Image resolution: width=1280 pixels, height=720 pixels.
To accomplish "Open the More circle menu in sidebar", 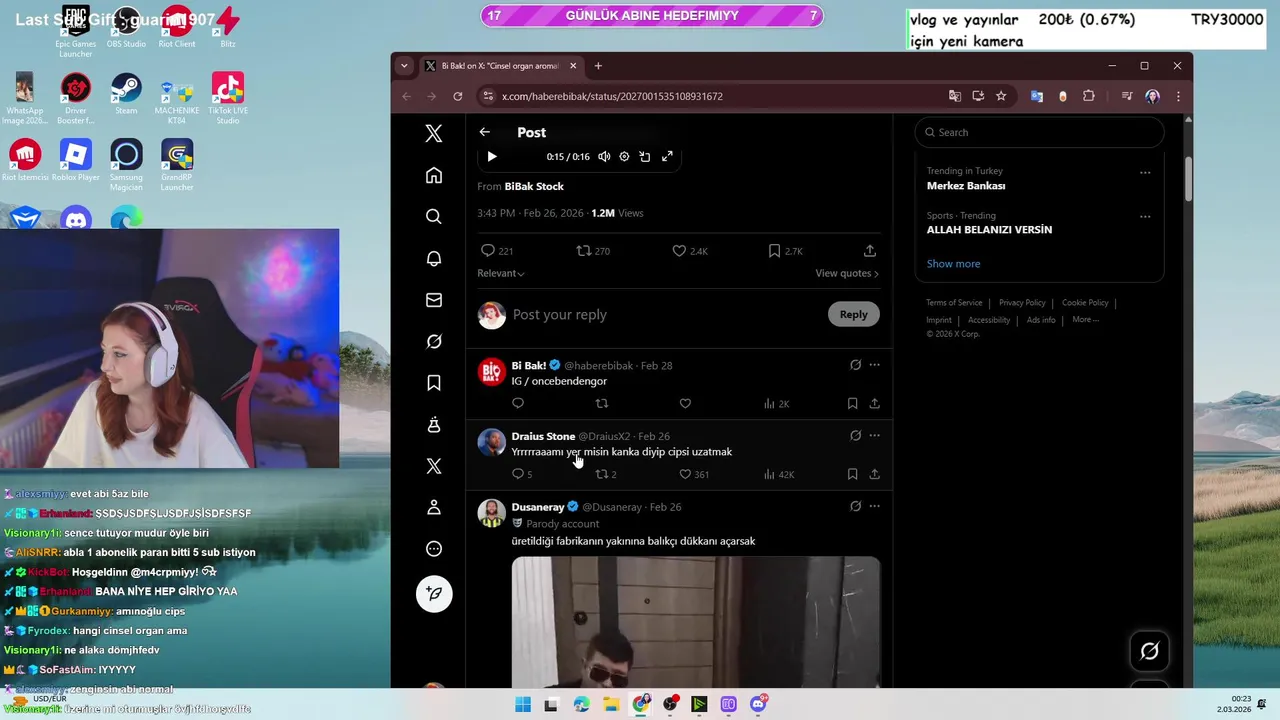I will [x=434, y=549].
